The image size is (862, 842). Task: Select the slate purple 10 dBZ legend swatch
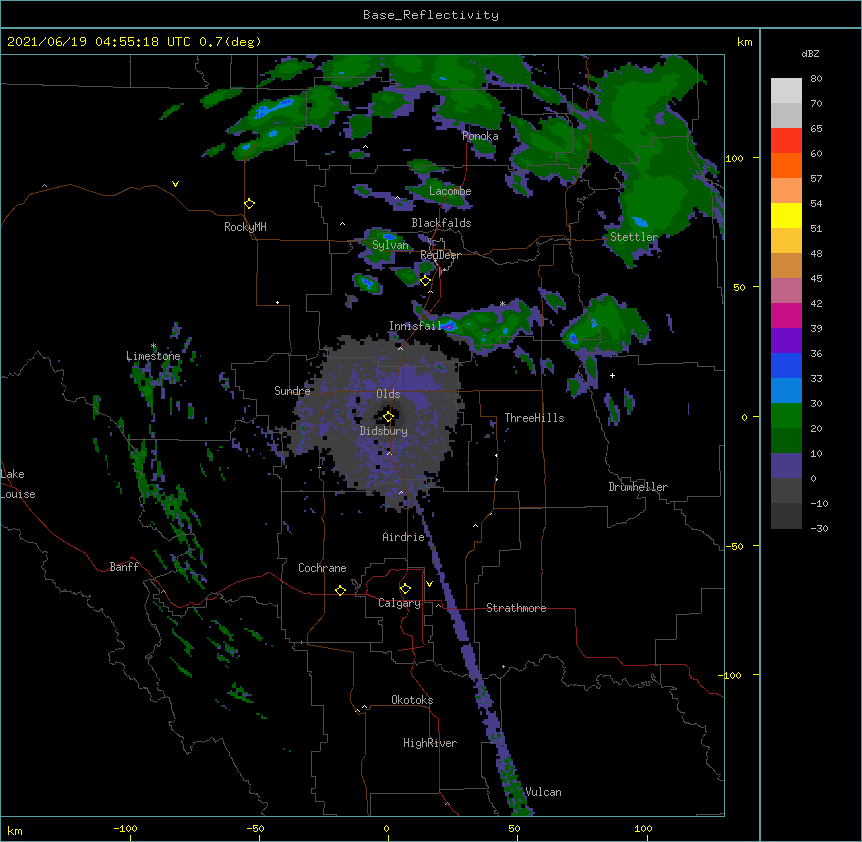click(x=786, y=466)
